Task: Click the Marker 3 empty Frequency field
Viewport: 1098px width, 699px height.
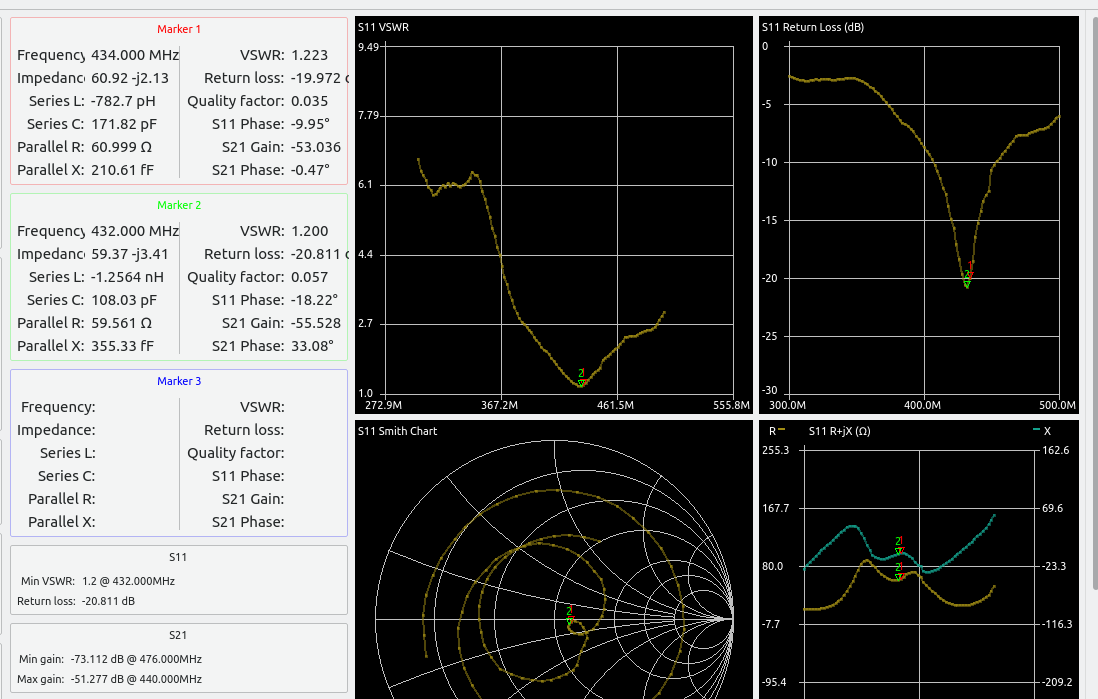Action: click(135, 407)
